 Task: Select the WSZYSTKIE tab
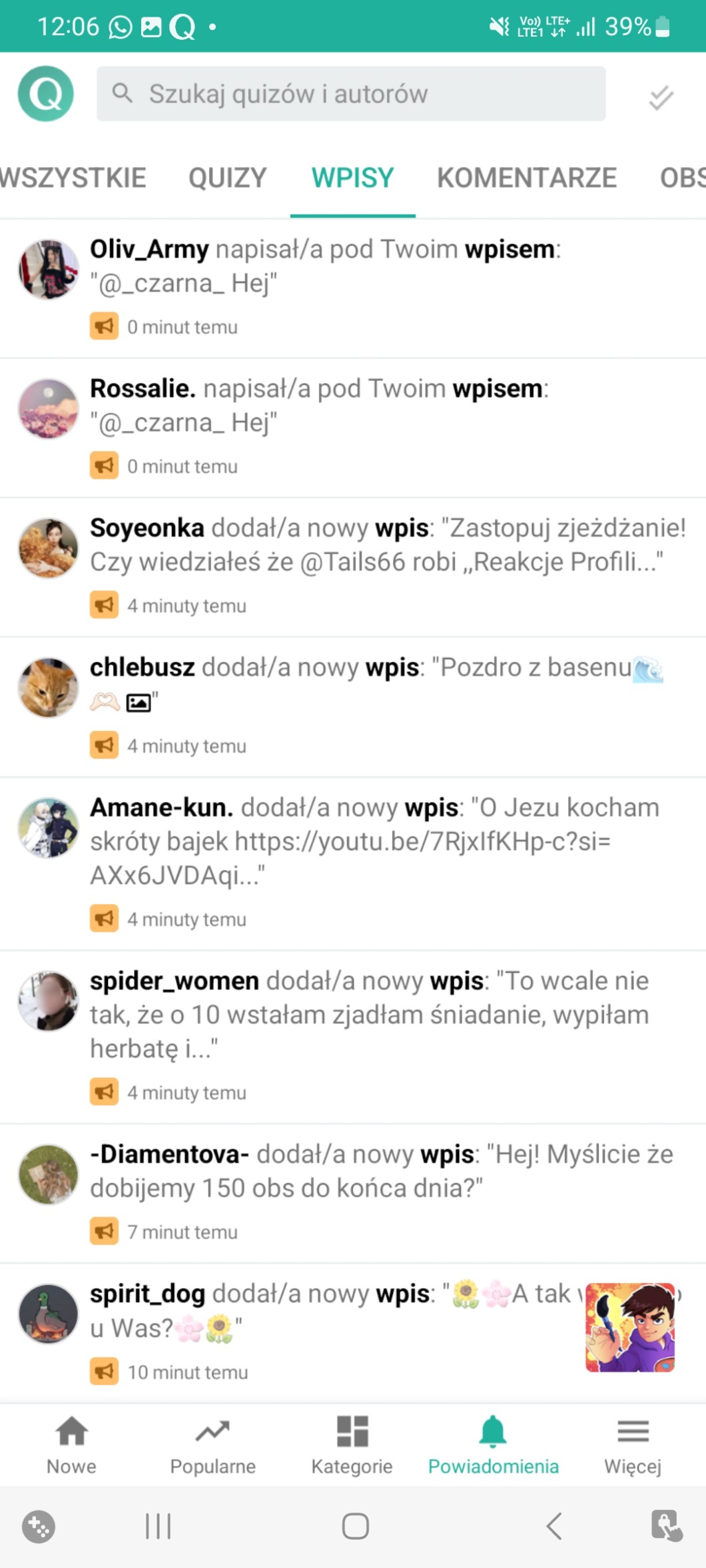tap(73, 178)
